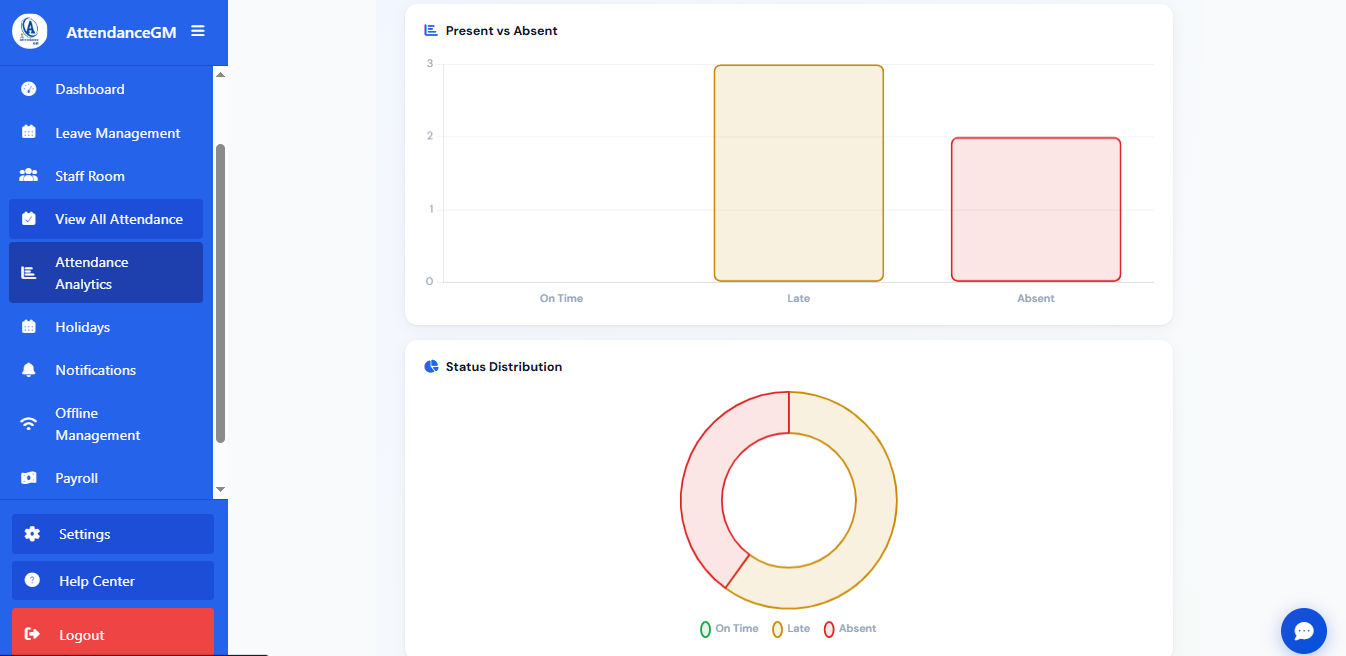This screenshot has height=656, width=1346.
Task: Click the Offline Management wifi icon
Action: click(x=29, y=423)
